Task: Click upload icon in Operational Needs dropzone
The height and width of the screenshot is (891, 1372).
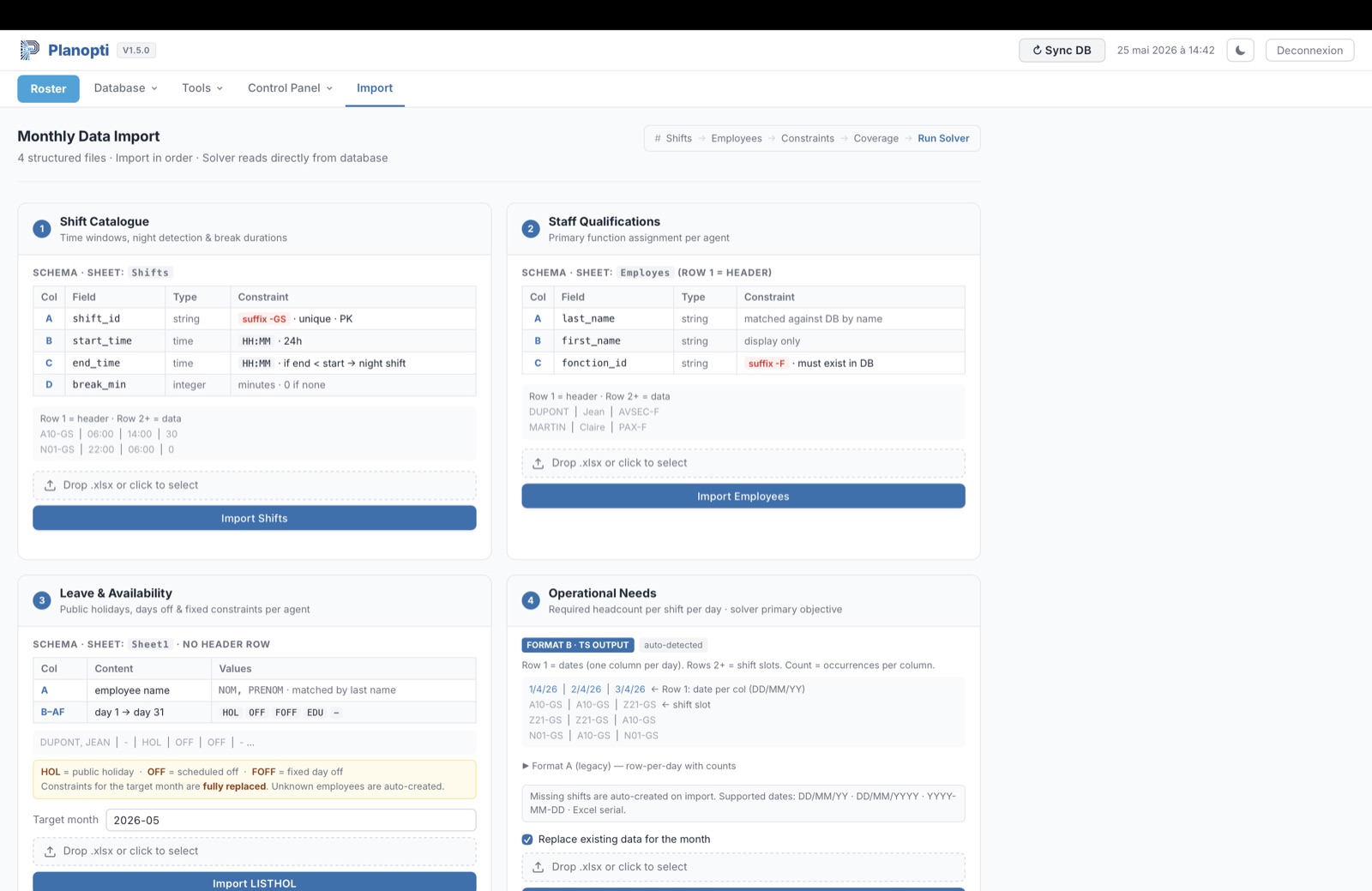Action: (539, 867)
